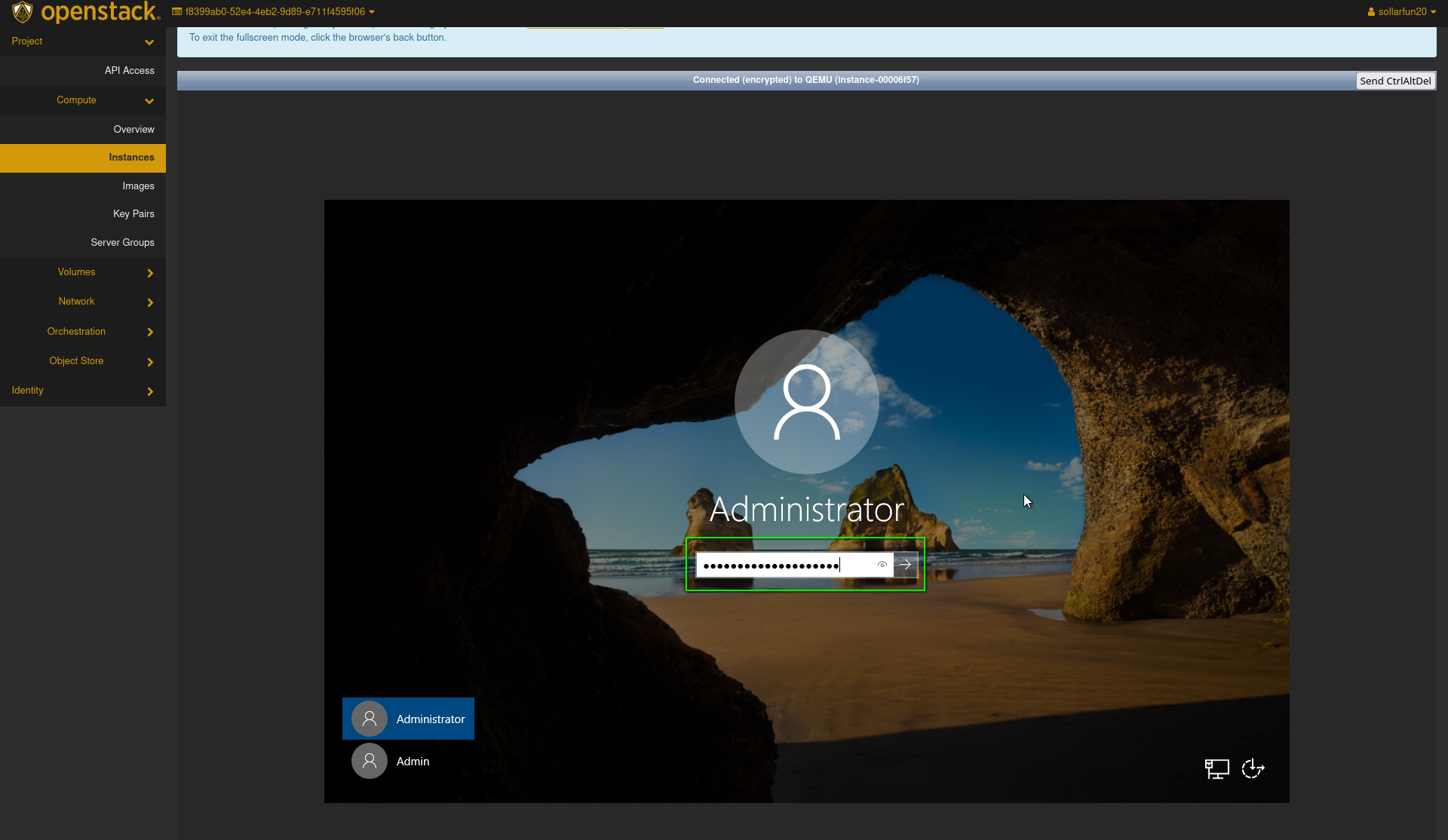Click the OpenStack logo icon
The width and height of the screenshot is (1448, 840).
click(23, 12)
